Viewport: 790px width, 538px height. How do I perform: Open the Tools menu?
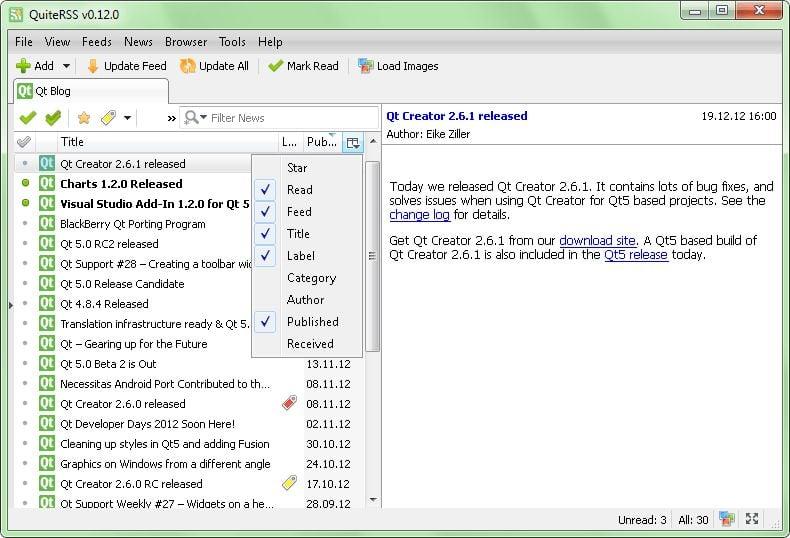pyautogui.click(x=232, y=42)
